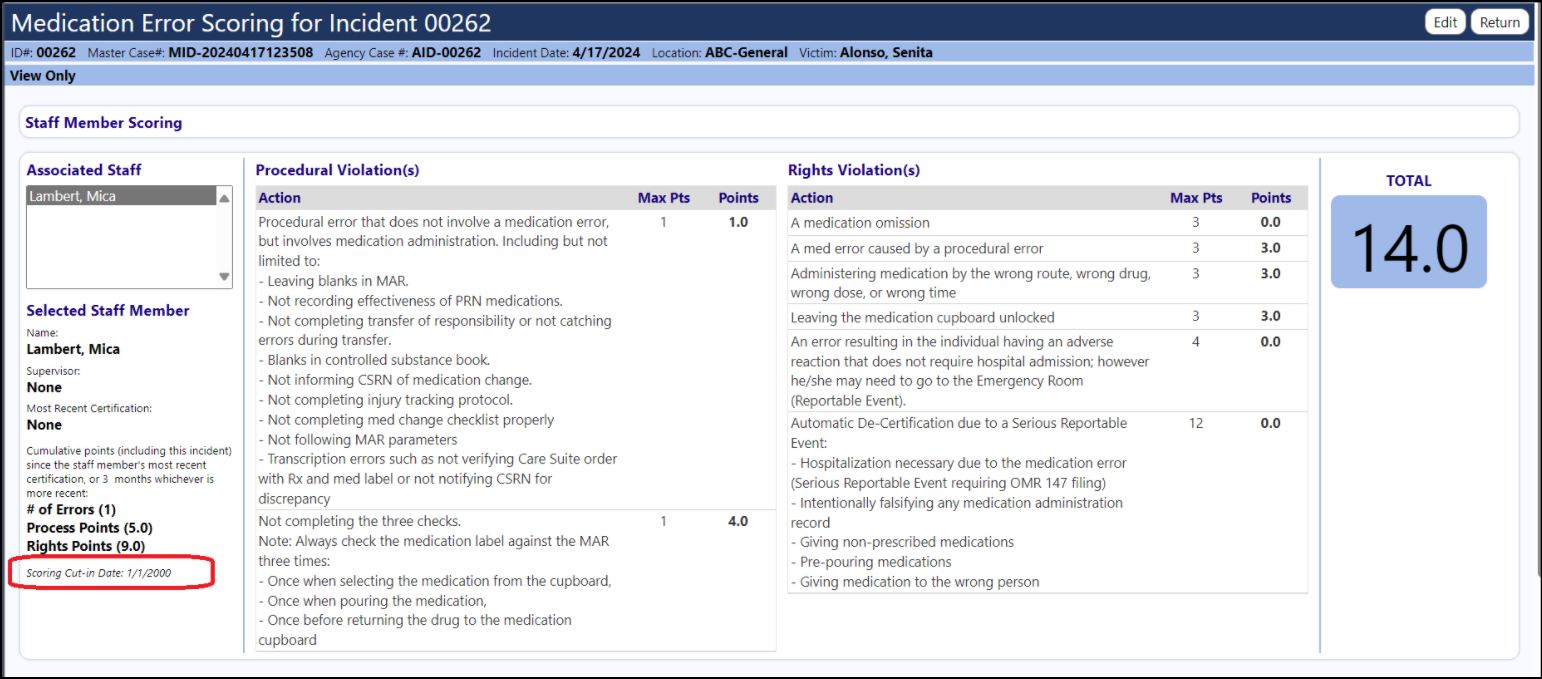1542x679 pixels.
Task: Click 'A med error caused by a procedural error'
Action: pyautogui.click(x=917, y=248)
